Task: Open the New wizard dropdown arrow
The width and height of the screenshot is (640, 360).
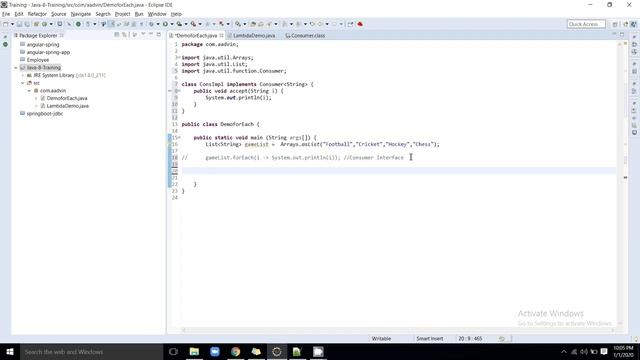Action: tap(12, 24)
